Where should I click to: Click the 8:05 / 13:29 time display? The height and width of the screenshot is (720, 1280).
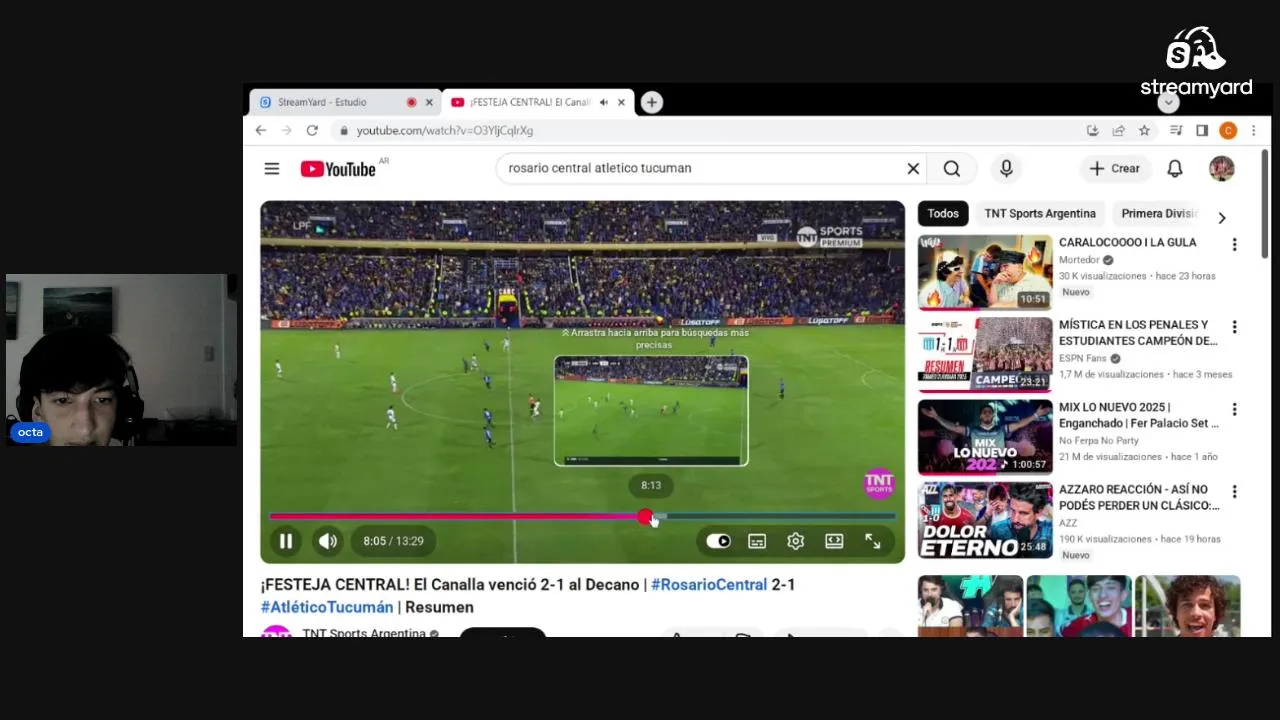394,541
